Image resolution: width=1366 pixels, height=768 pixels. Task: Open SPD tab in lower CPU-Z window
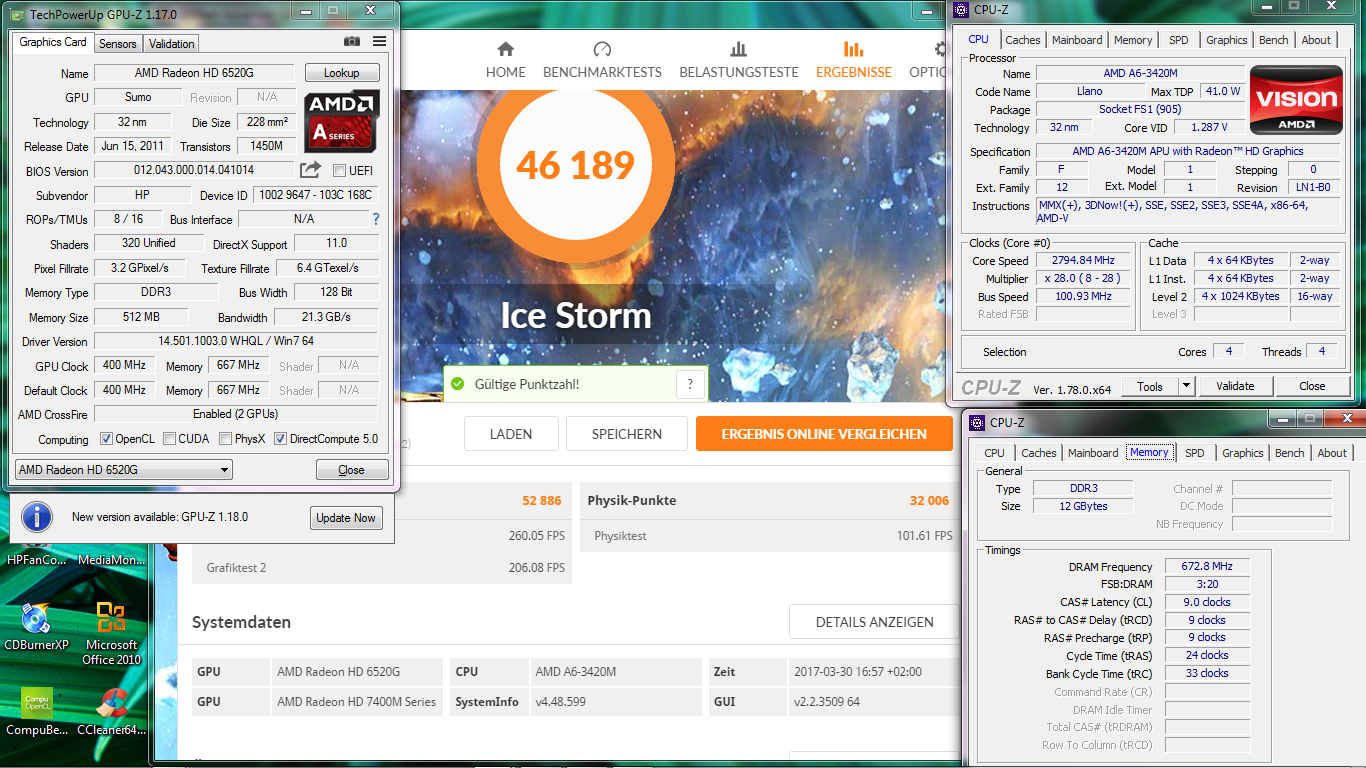tap(1195, 453)
